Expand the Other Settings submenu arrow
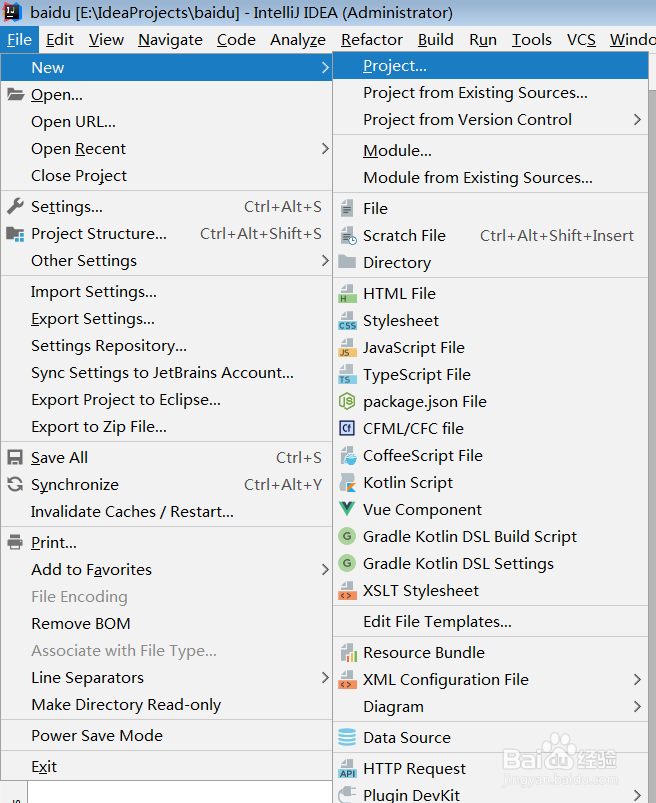The width and height of the screenshot is (656, 803). 325,261
